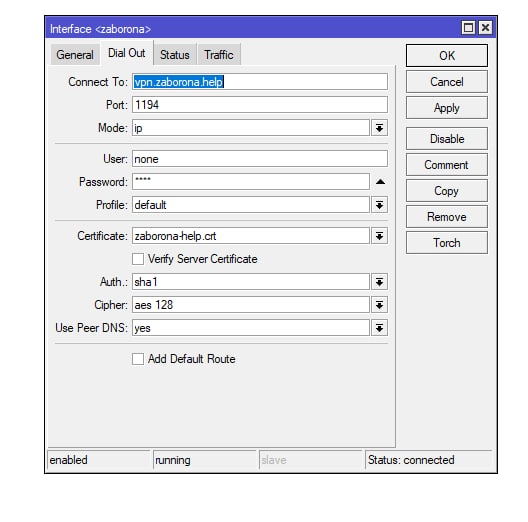The height and width of the screenshot is (522, 528).
Task: Click the Interface <zaborona> title text
Action: click(100, 29)
